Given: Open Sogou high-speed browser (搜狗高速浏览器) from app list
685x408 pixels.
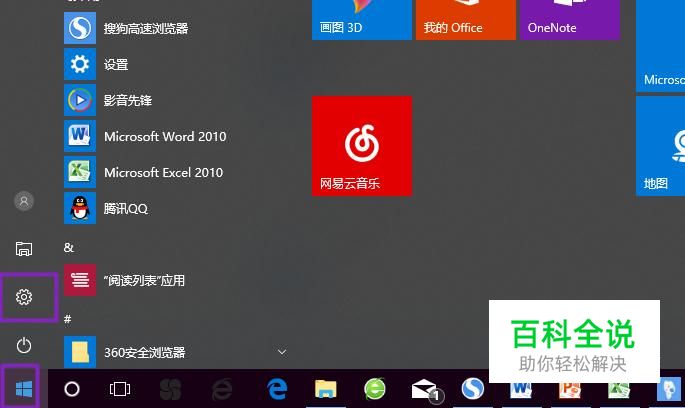Looking at the screenshot, I should 175,28.
